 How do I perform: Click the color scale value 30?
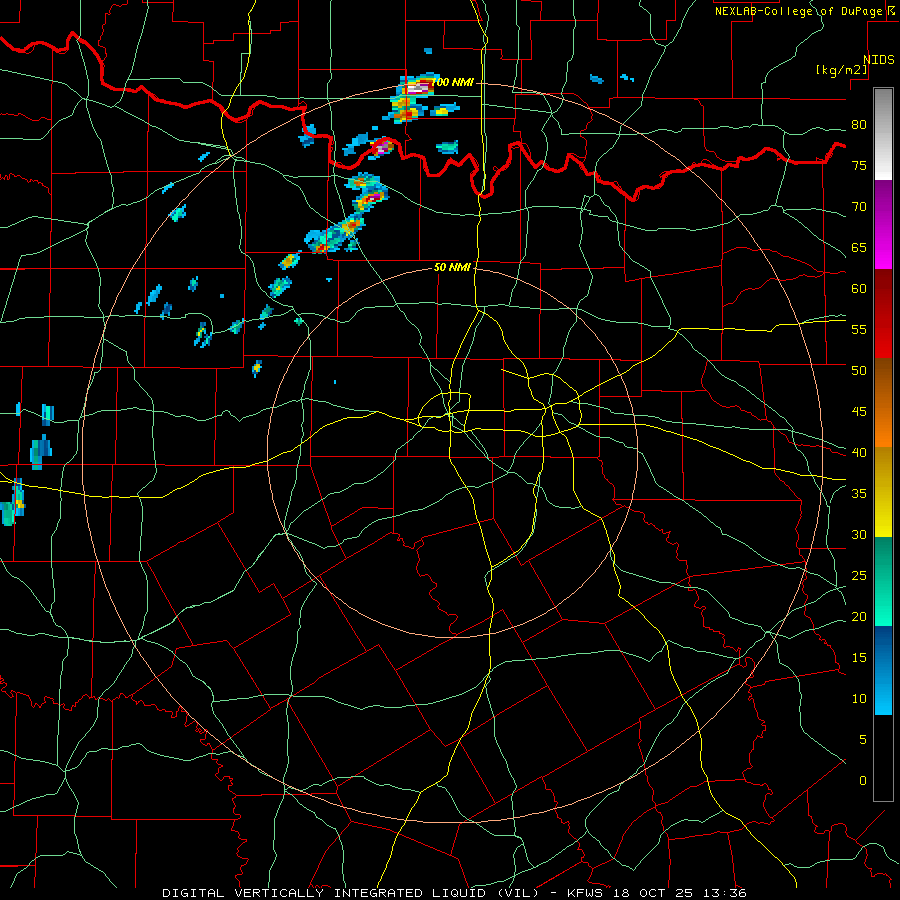pos(859,534)
